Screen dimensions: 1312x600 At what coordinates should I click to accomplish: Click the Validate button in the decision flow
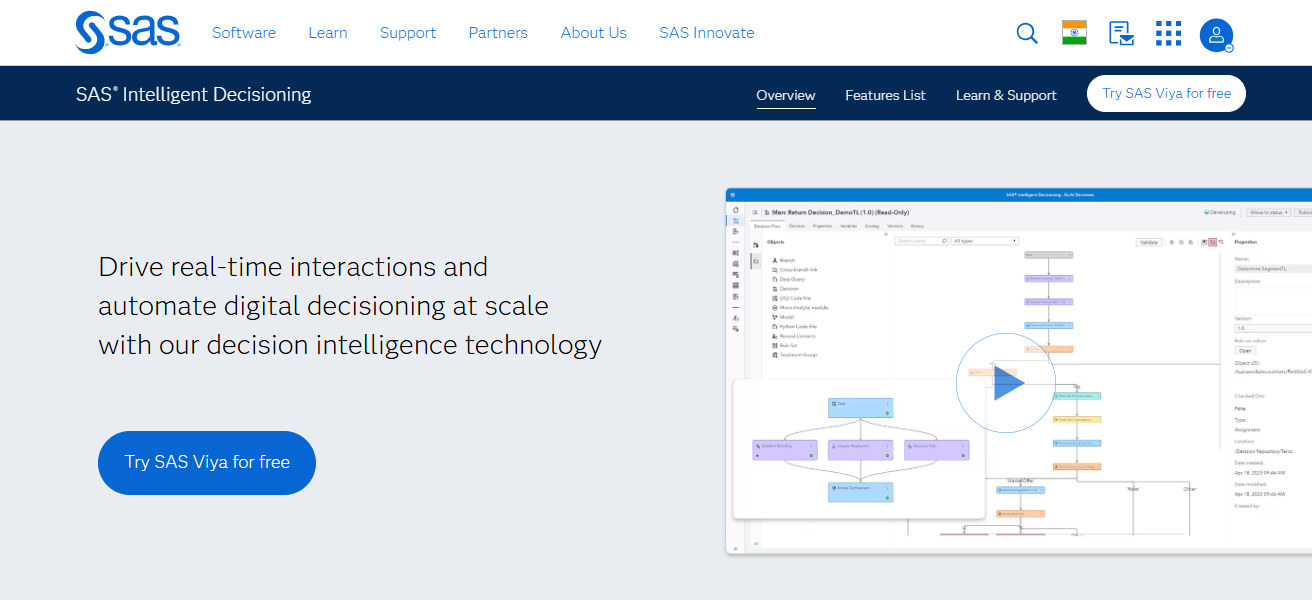coord(1148,242)
